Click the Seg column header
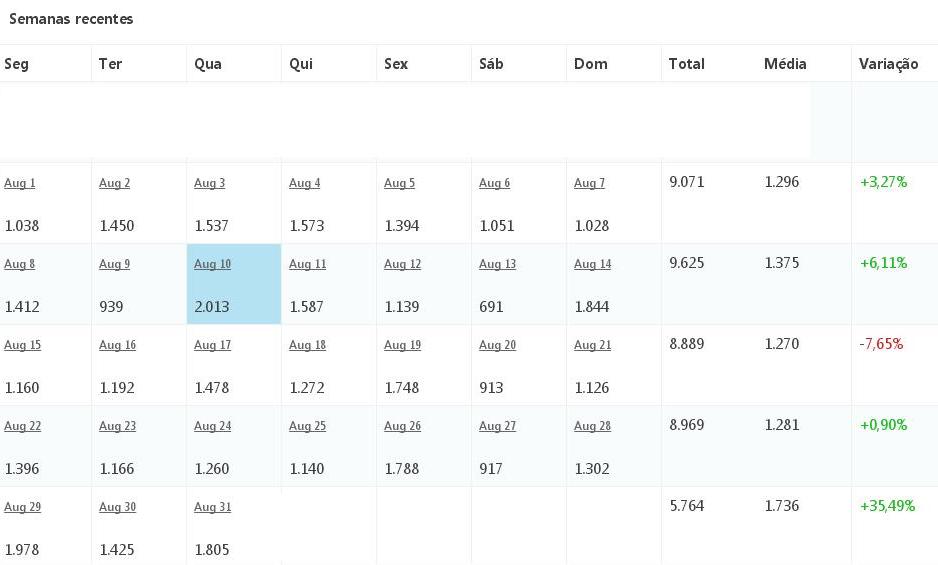This screenshot has height=565, width=938. (16, 64)
